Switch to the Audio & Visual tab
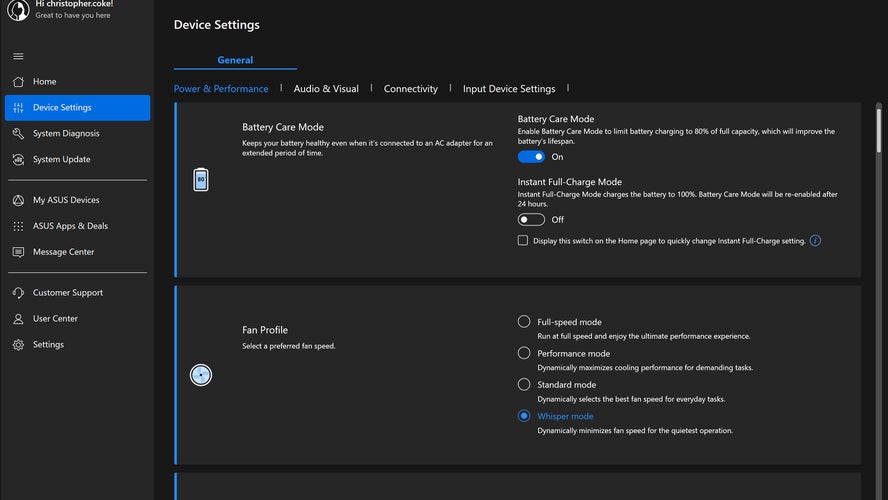 tap(326, 89)
